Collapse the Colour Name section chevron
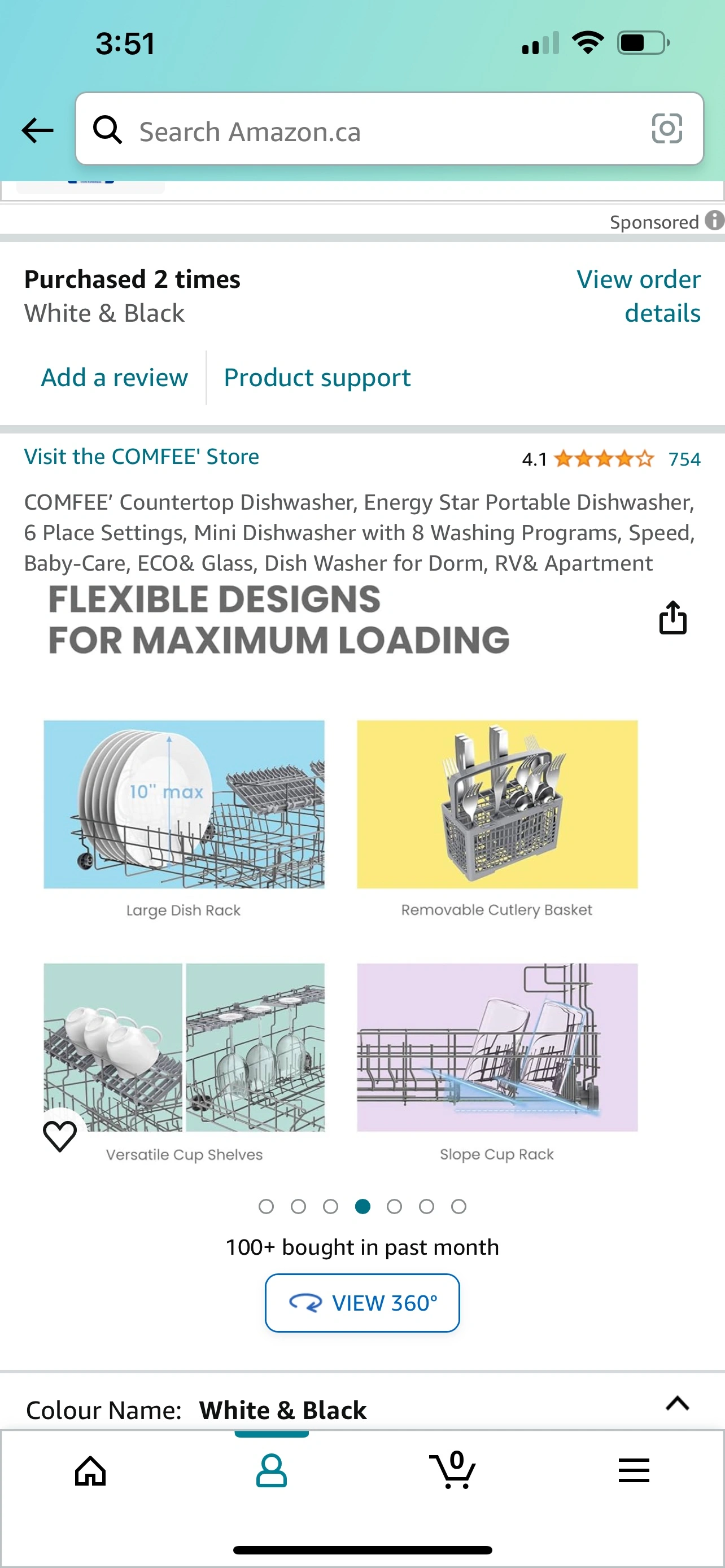 click(677, 1404)
